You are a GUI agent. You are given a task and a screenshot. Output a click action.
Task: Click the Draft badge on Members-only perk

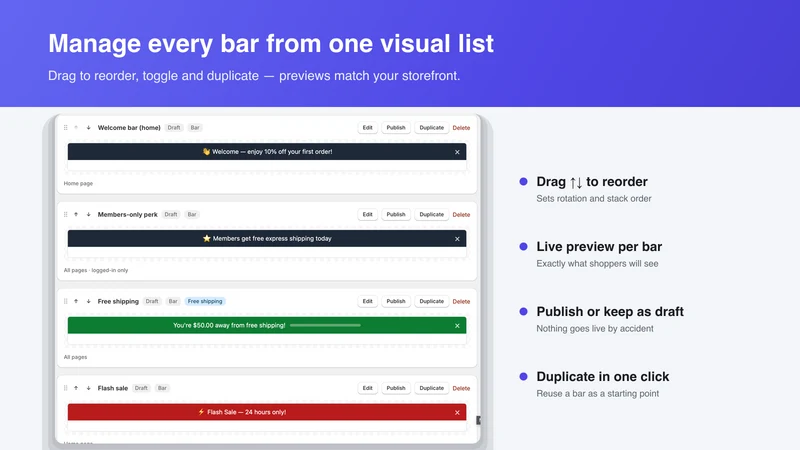coord(171,214)
